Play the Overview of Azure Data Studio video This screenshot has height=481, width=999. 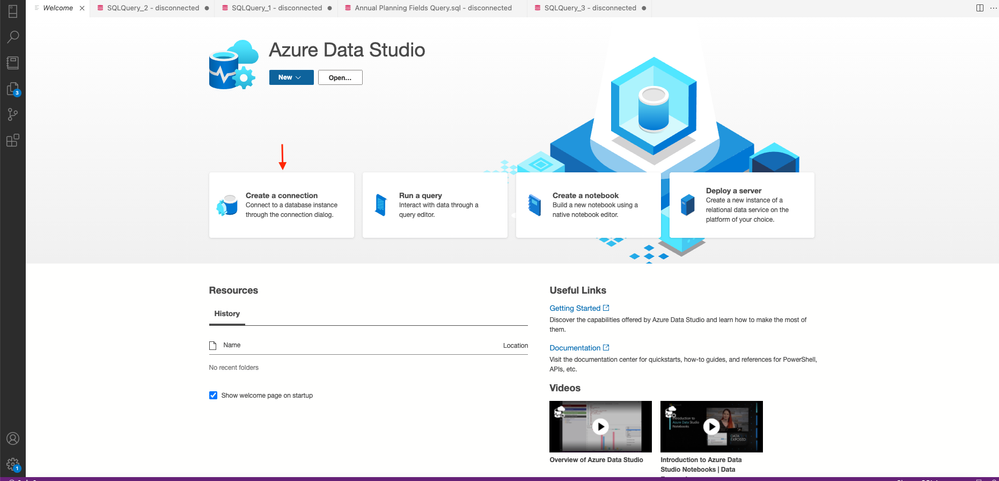click(x=600, y=426)
